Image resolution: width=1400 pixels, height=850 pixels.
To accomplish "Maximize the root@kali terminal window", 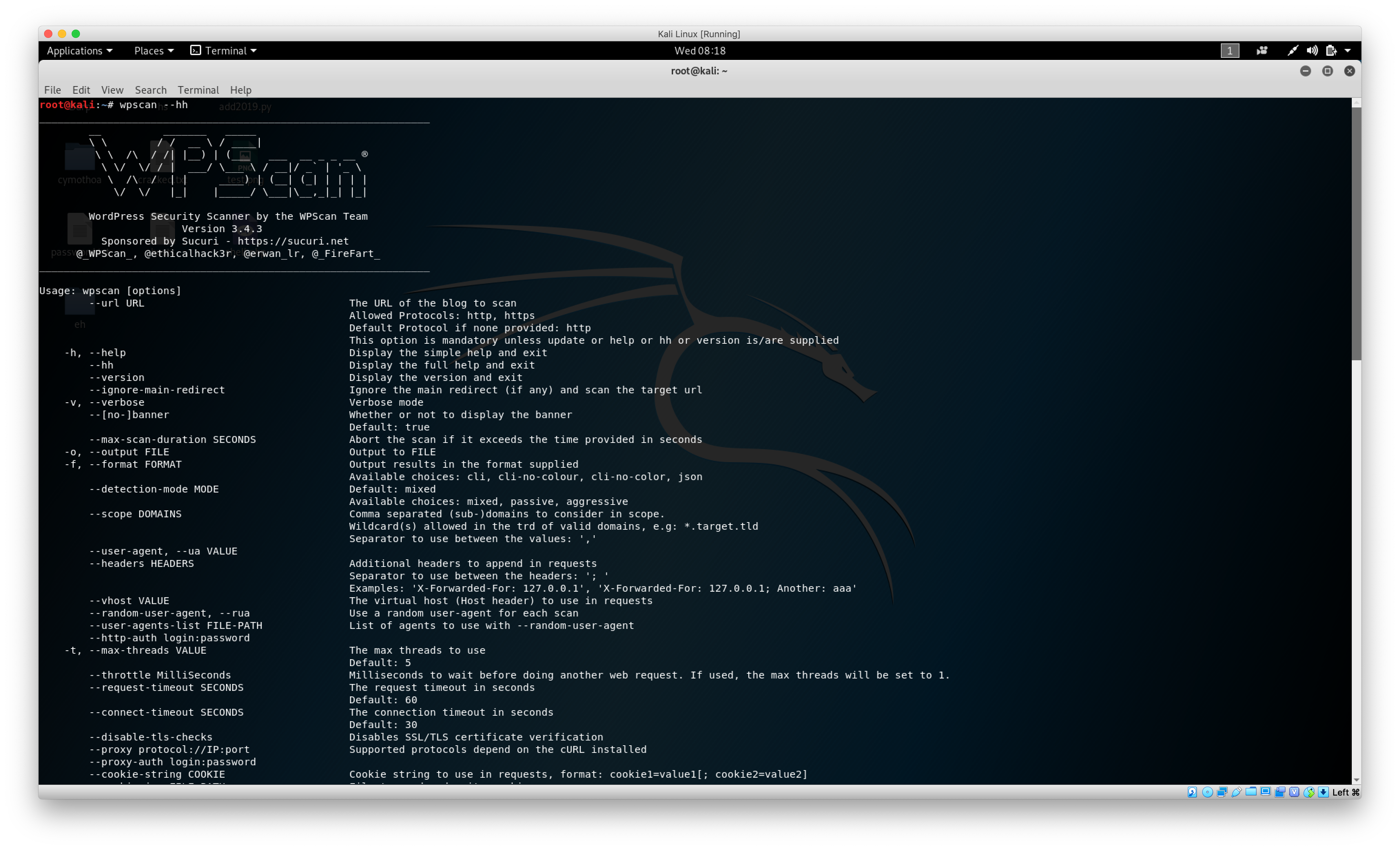I will click(1327, 71).
